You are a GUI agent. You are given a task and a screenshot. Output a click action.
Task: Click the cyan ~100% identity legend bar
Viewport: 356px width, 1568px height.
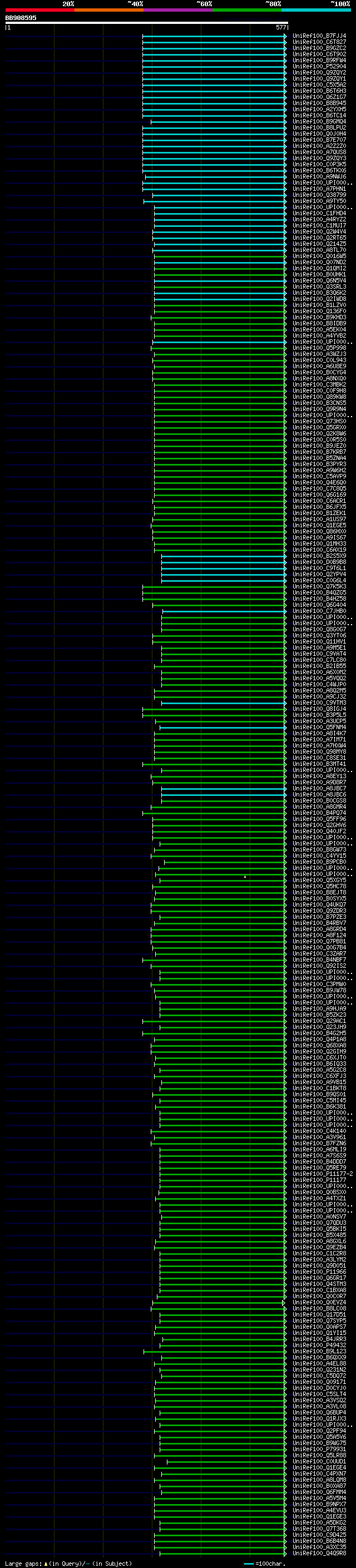click(x=317, y=10)
